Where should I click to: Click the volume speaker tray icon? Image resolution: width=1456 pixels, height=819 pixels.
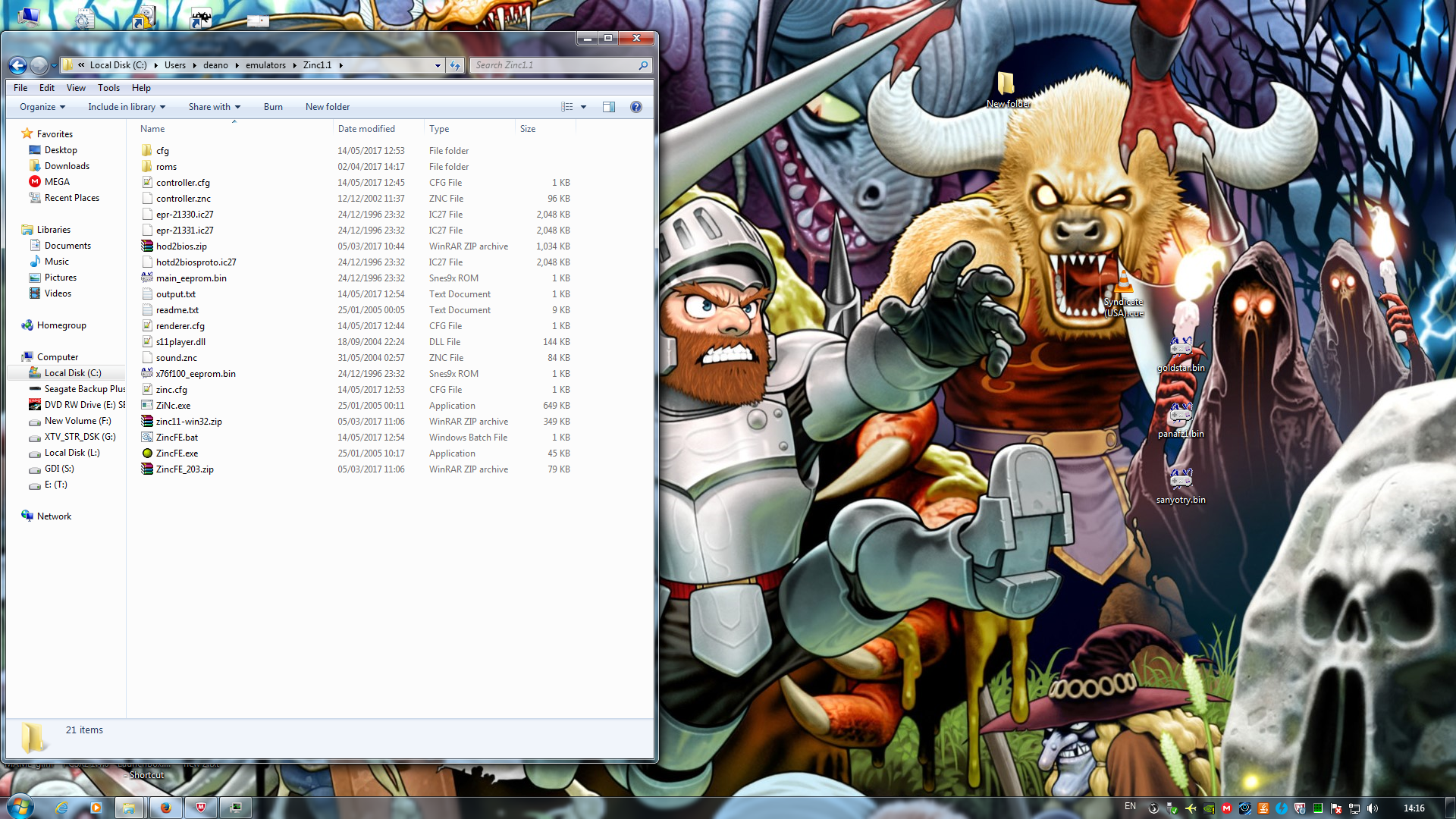pos(1373,808)
